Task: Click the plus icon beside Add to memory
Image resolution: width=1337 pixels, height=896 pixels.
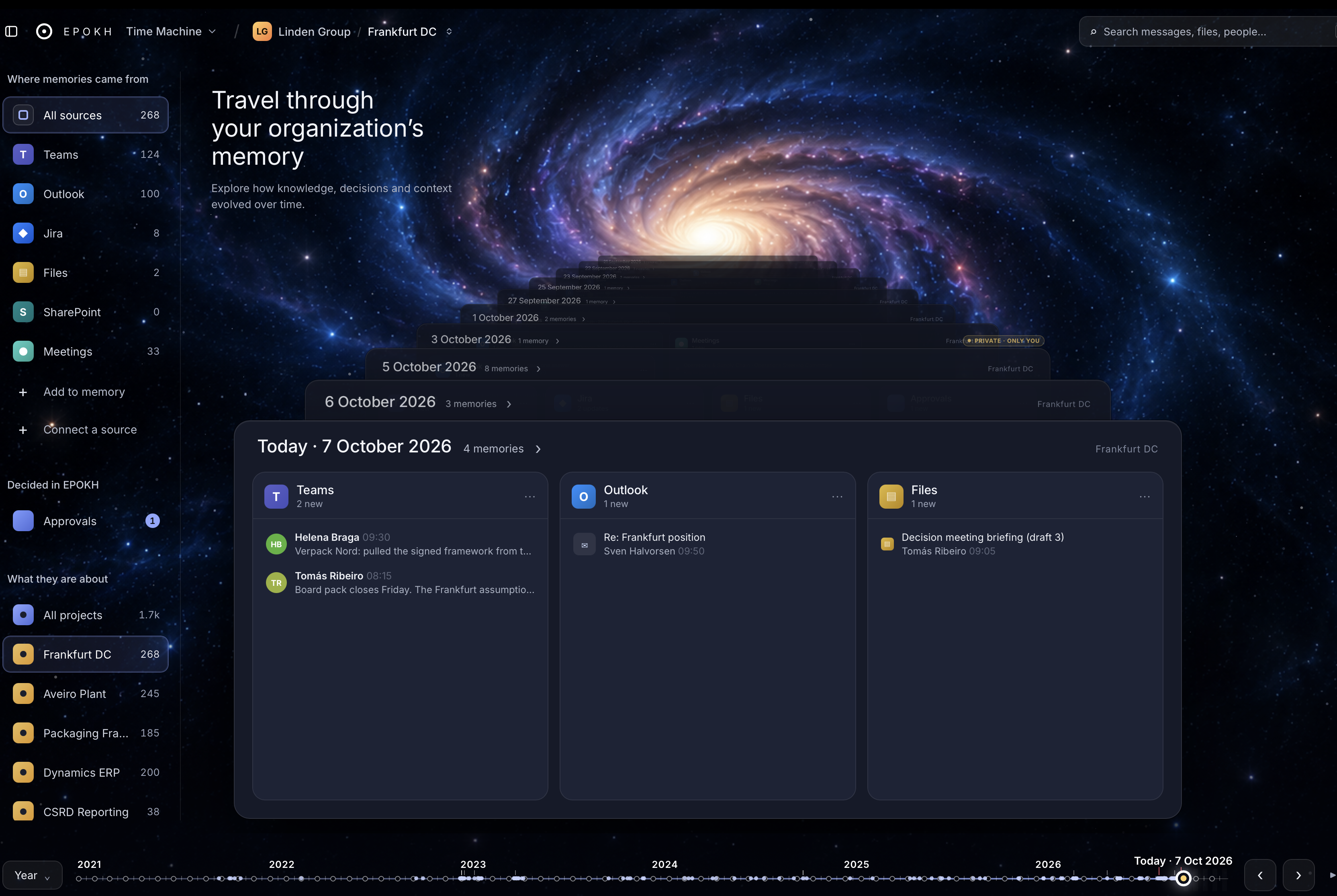Action: tap(23, 392)
